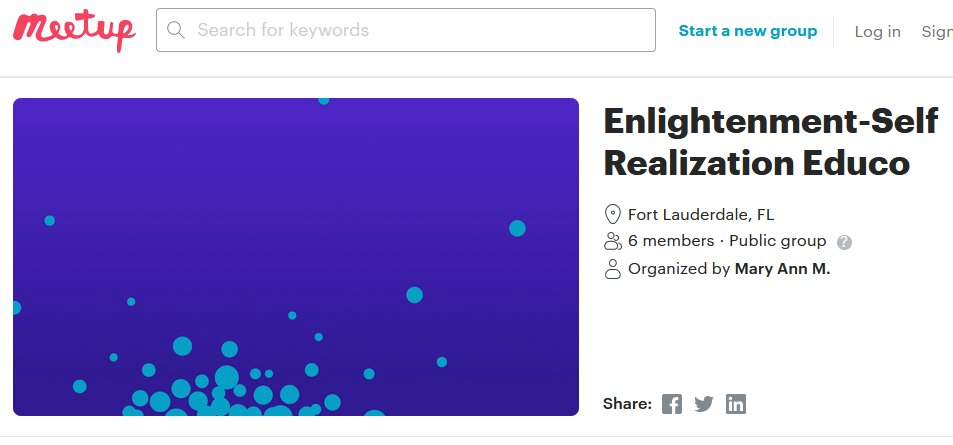This screenshot has width=953, height=445.
Task: Click the search magnifier icon
Action: coord(177,30)
